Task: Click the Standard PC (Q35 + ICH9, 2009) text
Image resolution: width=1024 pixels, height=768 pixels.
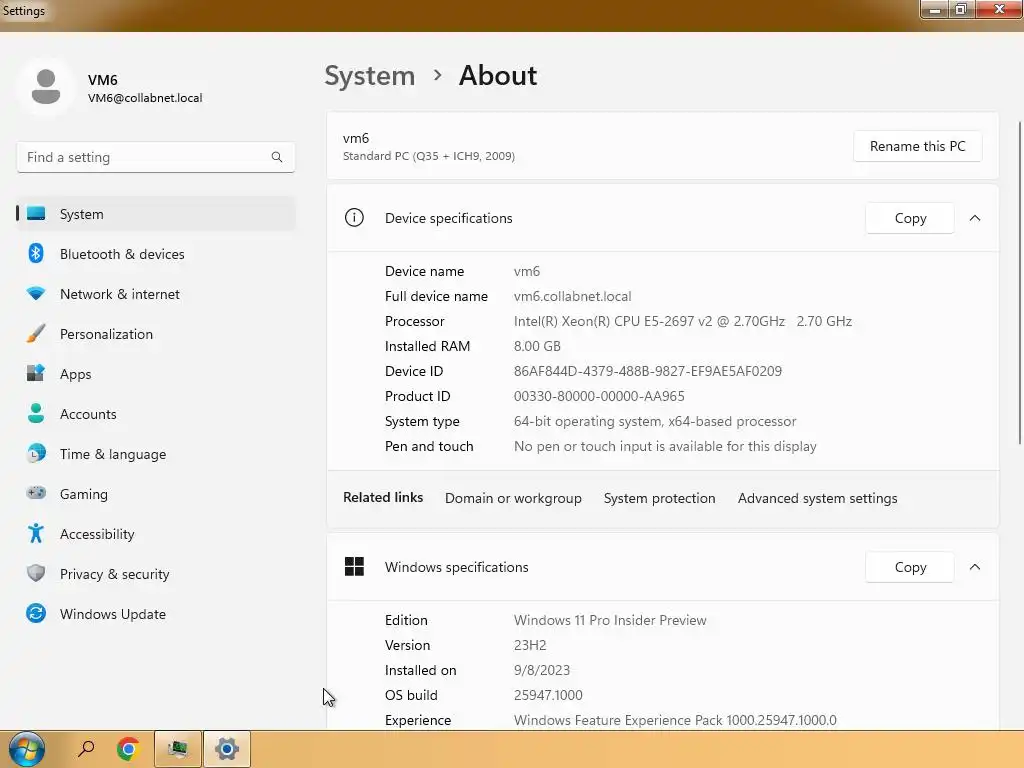Action: 428,156
